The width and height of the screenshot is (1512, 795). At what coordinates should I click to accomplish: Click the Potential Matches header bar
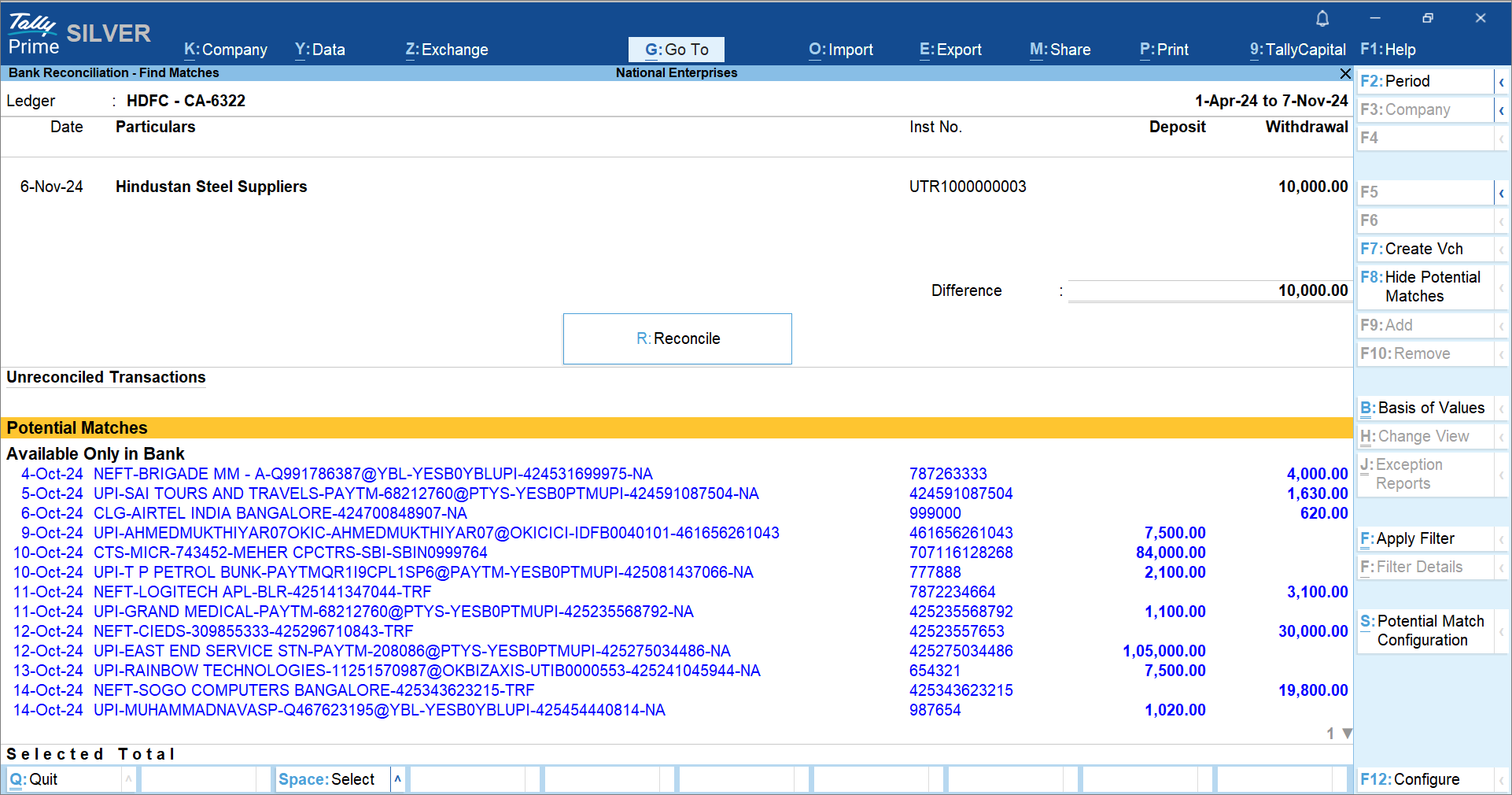[677, 428]
